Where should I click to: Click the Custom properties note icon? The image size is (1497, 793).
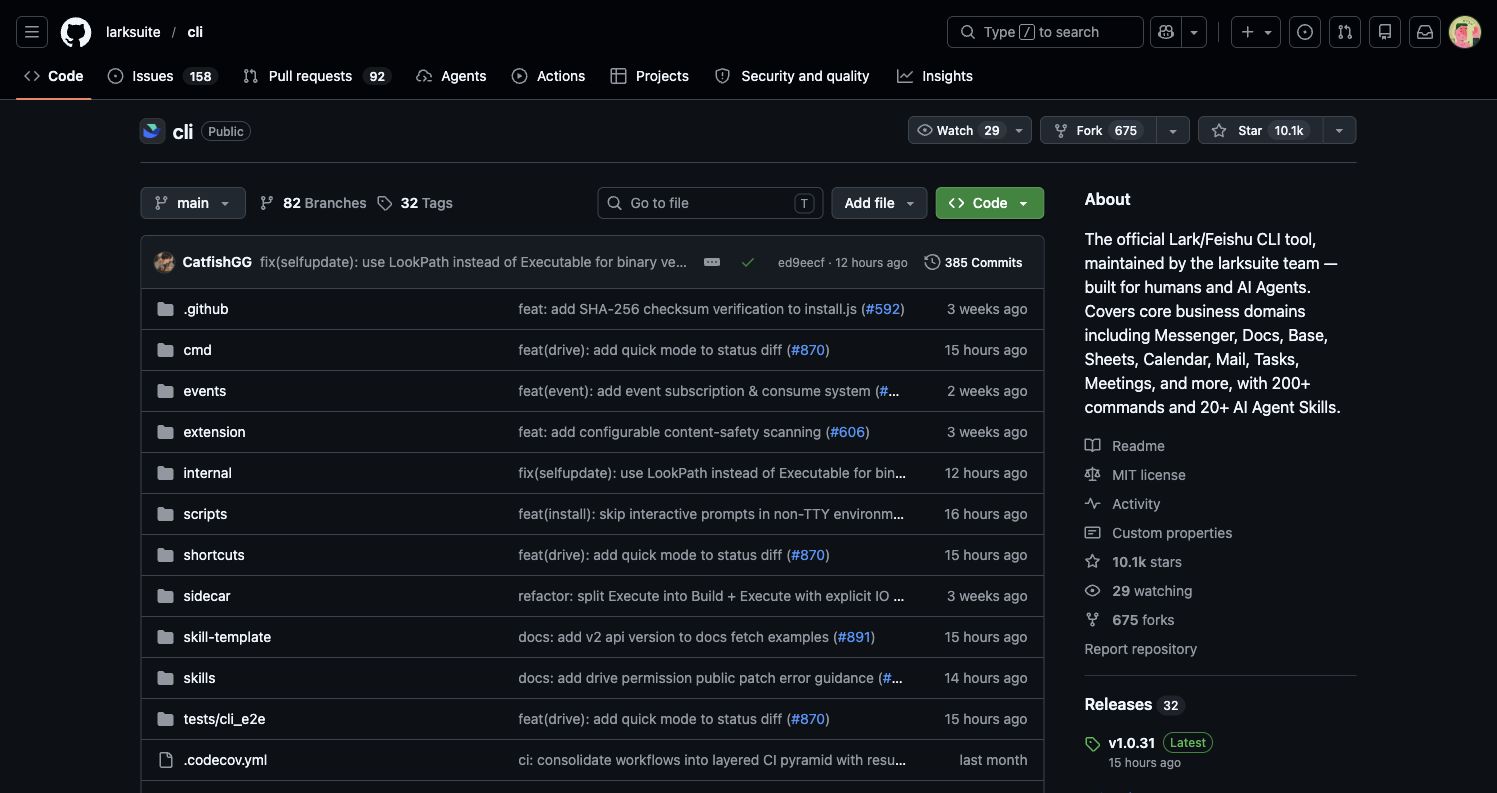[1093, 533]
